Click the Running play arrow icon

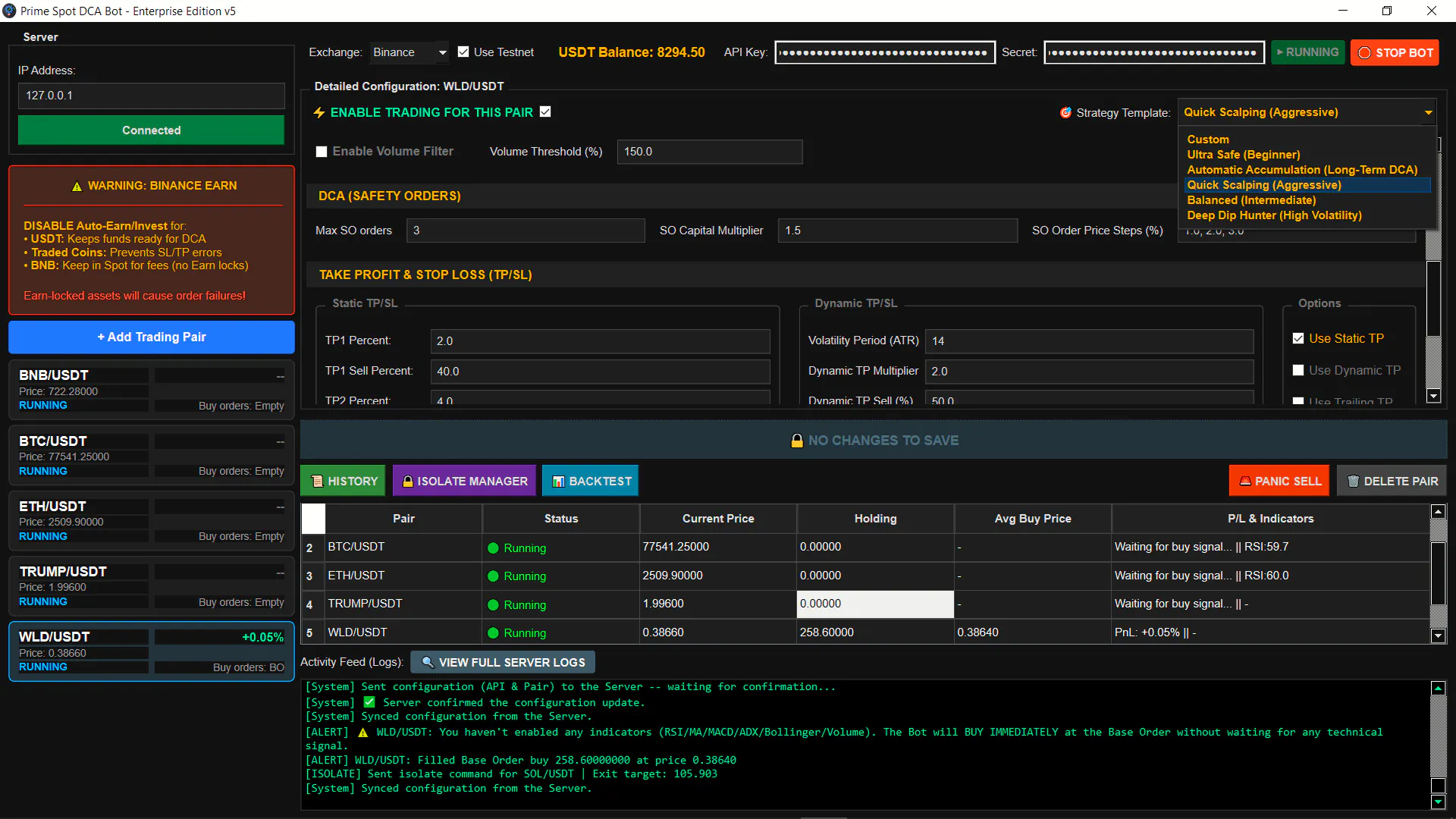(x=1280, y=52)
